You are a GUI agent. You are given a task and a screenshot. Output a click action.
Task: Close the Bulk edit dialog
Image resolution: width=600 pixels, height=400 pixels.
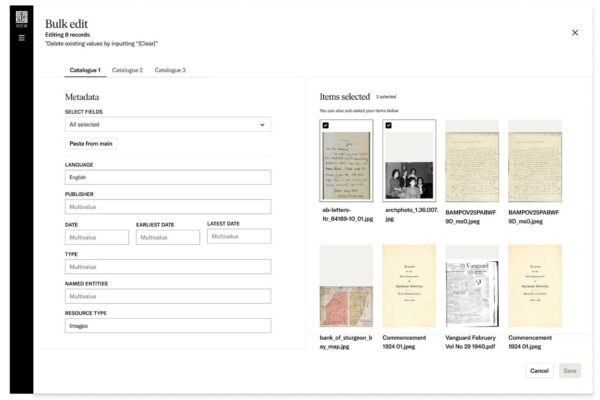pyautogui.click(x=574, y=33)
